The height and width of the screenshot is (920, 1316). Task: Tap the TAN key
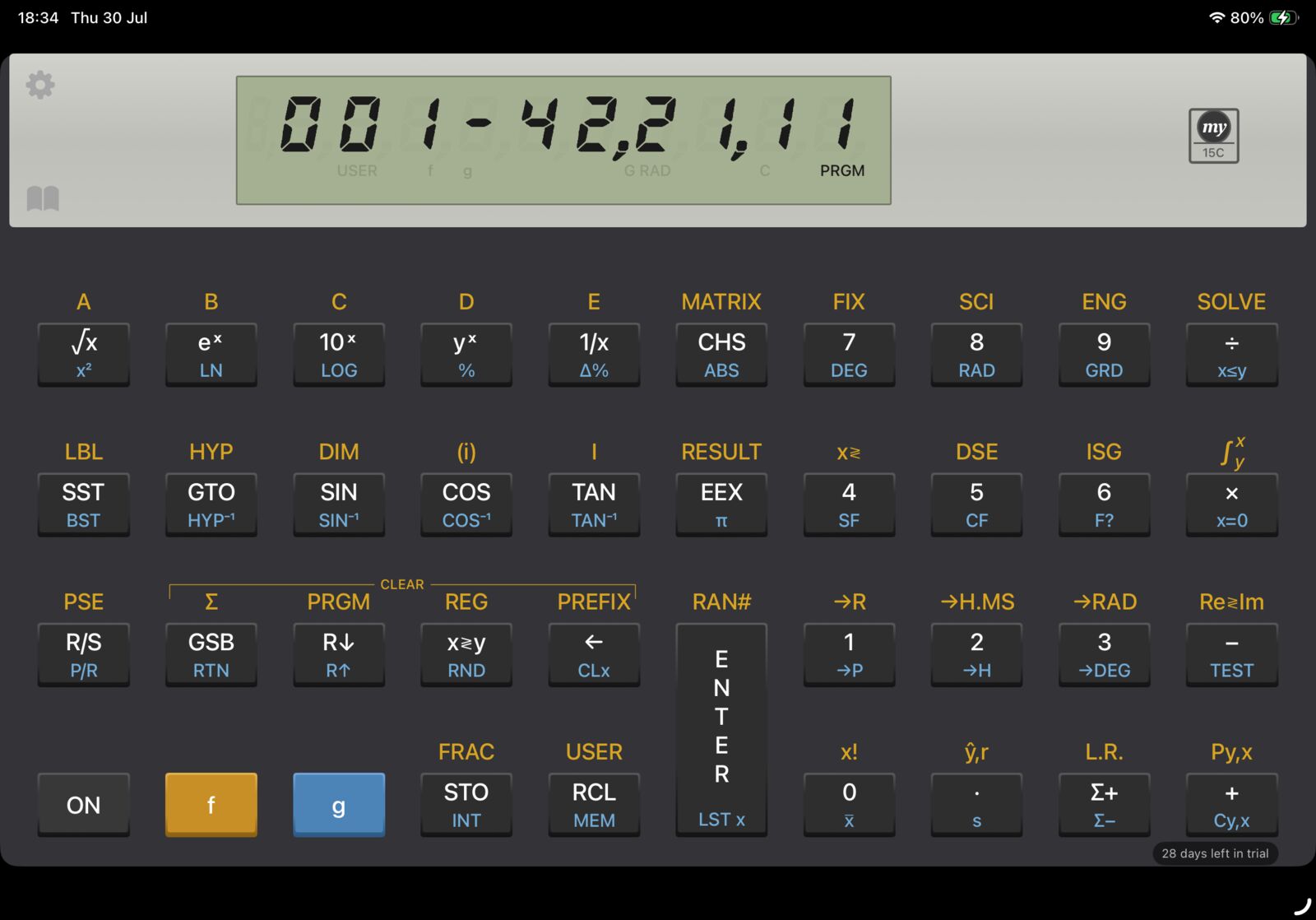(594, 504)
